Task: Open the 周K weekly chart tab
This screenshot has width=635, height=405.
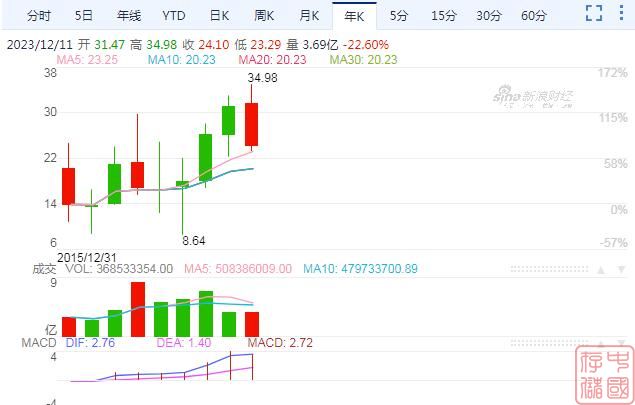Action: tap(264, 15)
